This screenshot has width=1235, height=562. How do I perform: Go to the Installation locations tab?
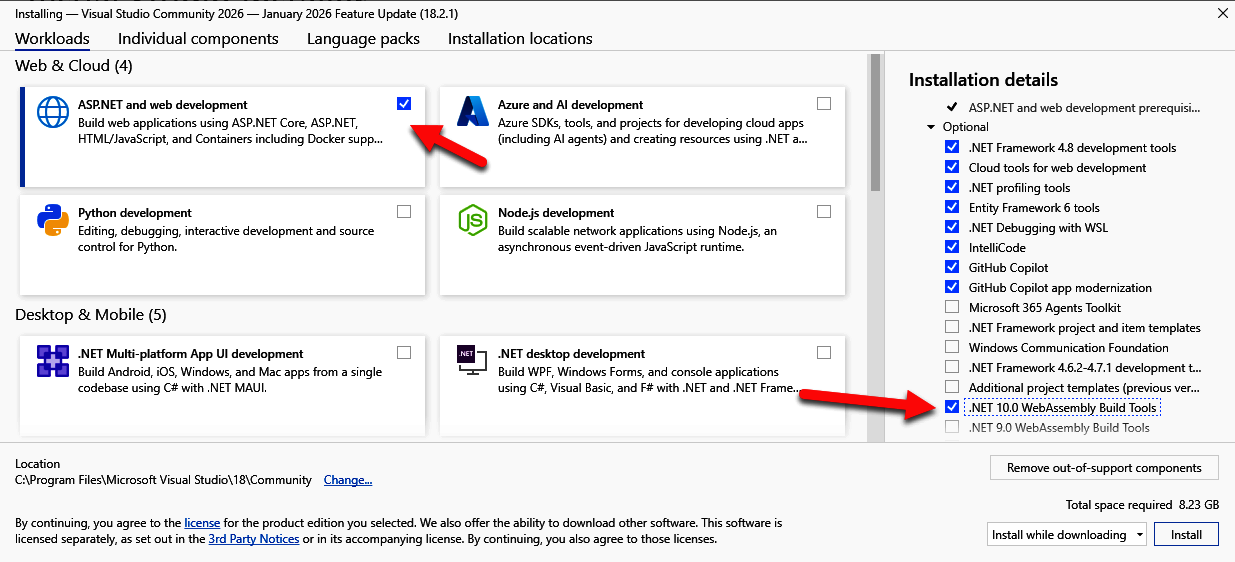coord(520,39)
